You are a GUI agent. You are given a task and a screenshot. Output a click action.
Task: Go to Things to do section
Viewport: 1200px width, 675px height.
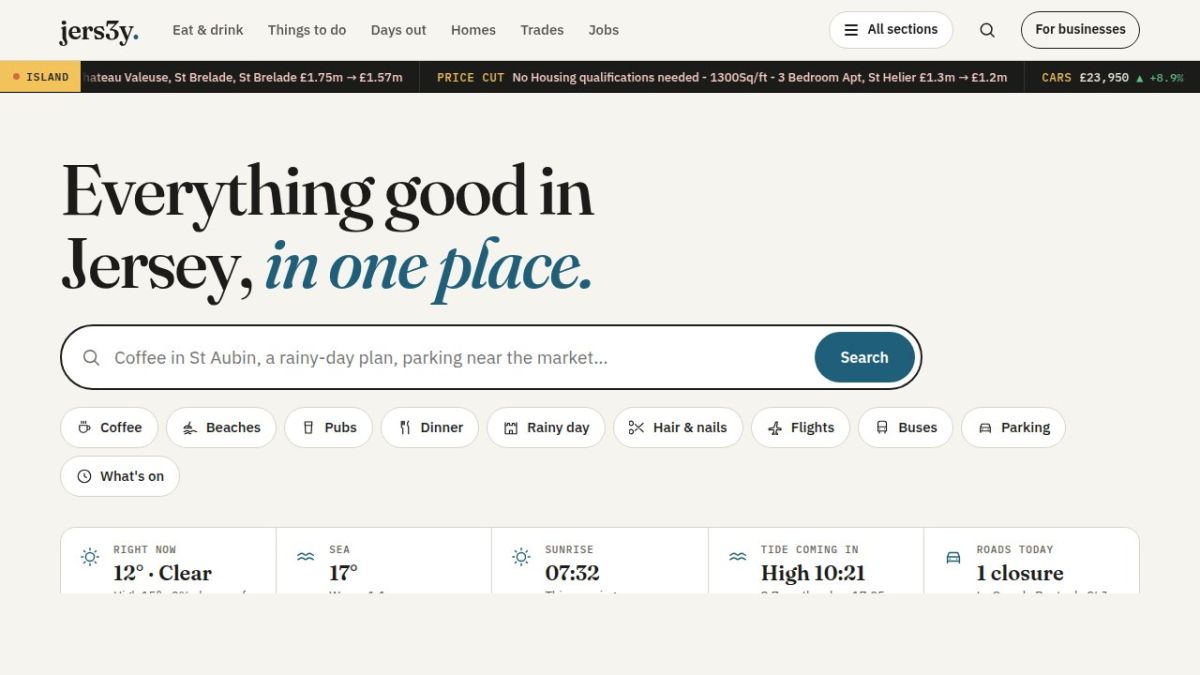(307, 30)
